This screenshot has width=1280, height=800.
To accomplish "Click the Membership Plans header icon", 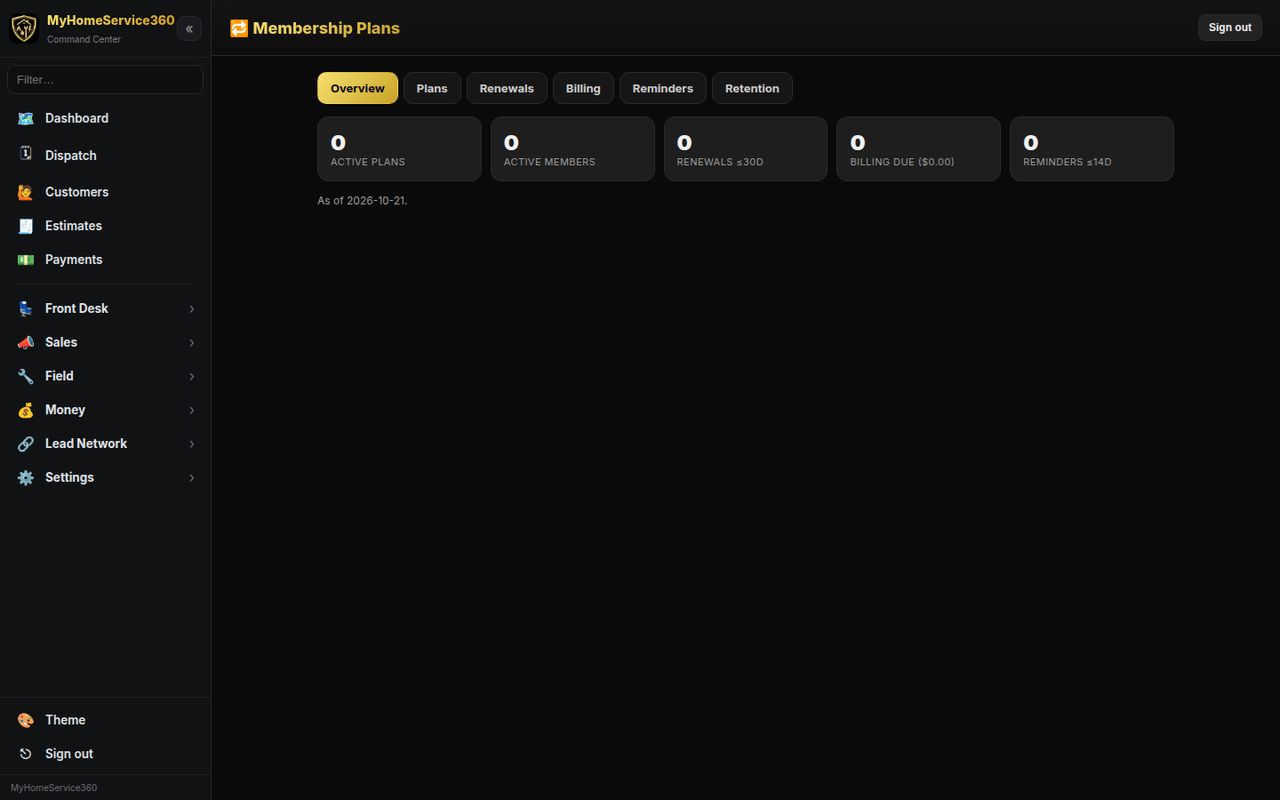I will click(x=239, y=28).
